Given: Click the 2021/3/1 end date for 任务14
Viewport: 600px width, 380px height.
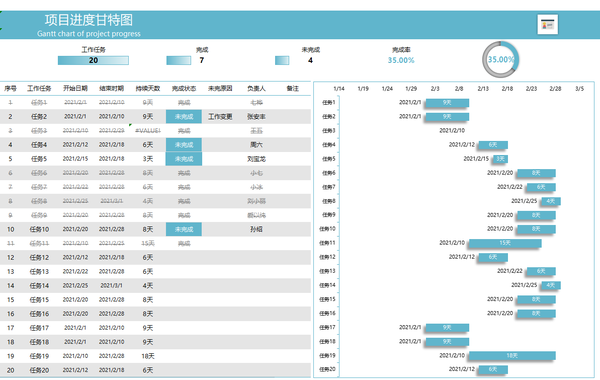Looking at the screenshot, I should tap(111, 285).
